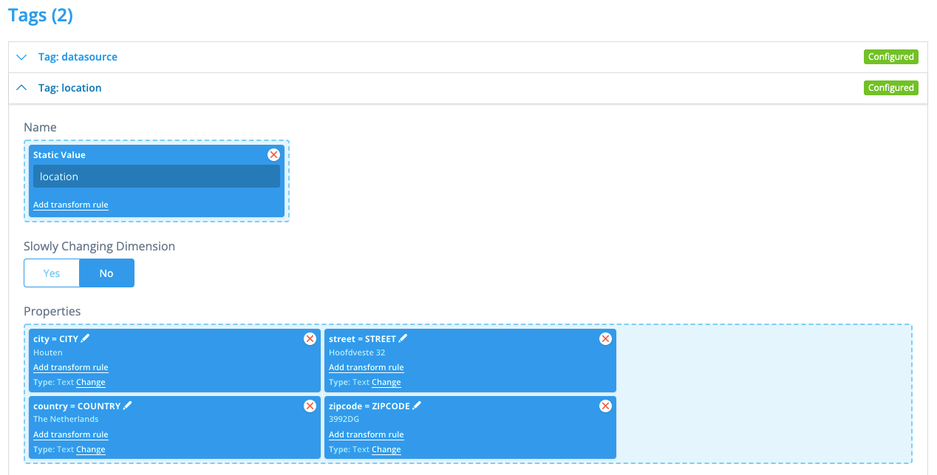Add transform rule for the zipcode property
This screenshot has height=475, width=937.
click(366, 435)
